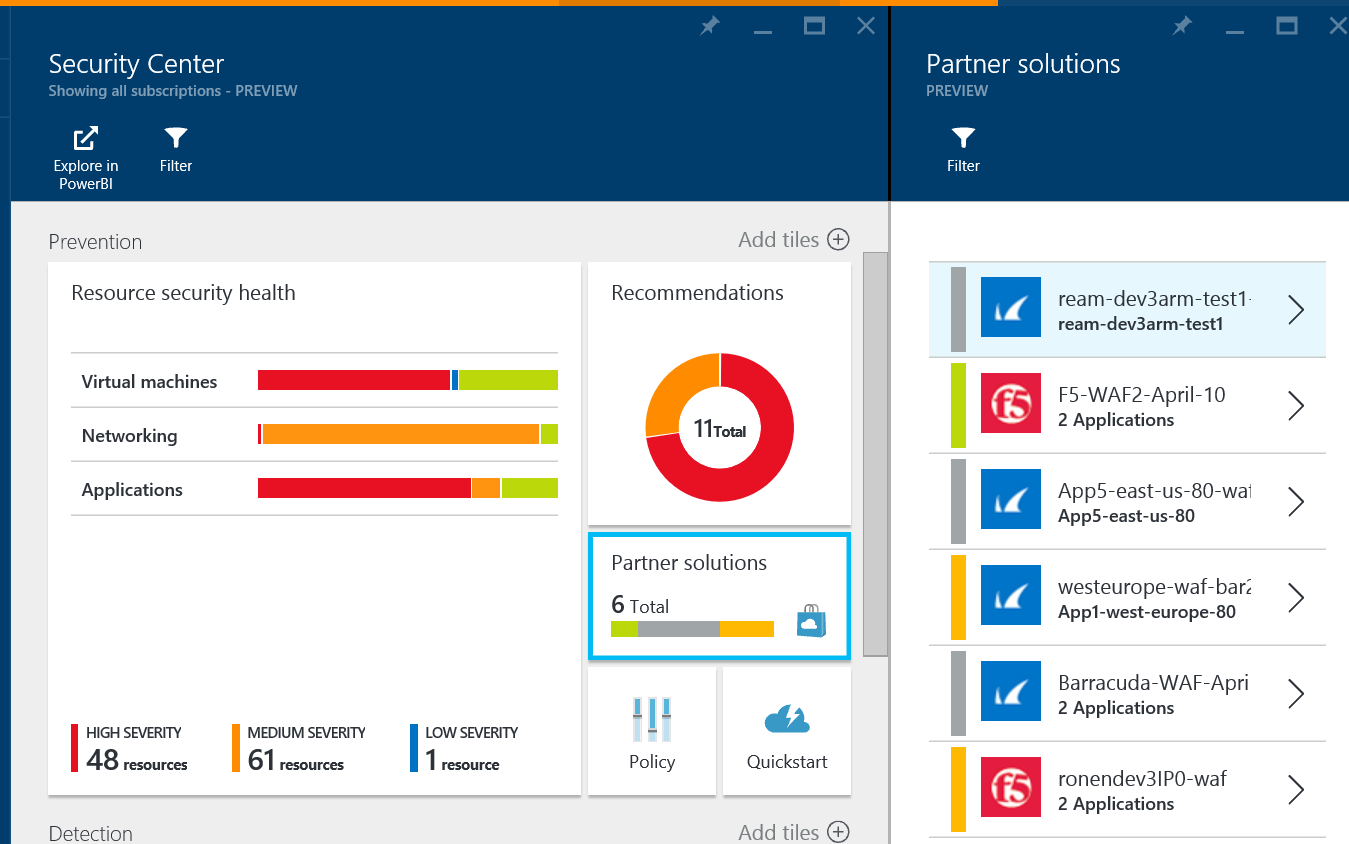Open the Recommendations donut chart tile
The image size is (1349, 844).
719,394
